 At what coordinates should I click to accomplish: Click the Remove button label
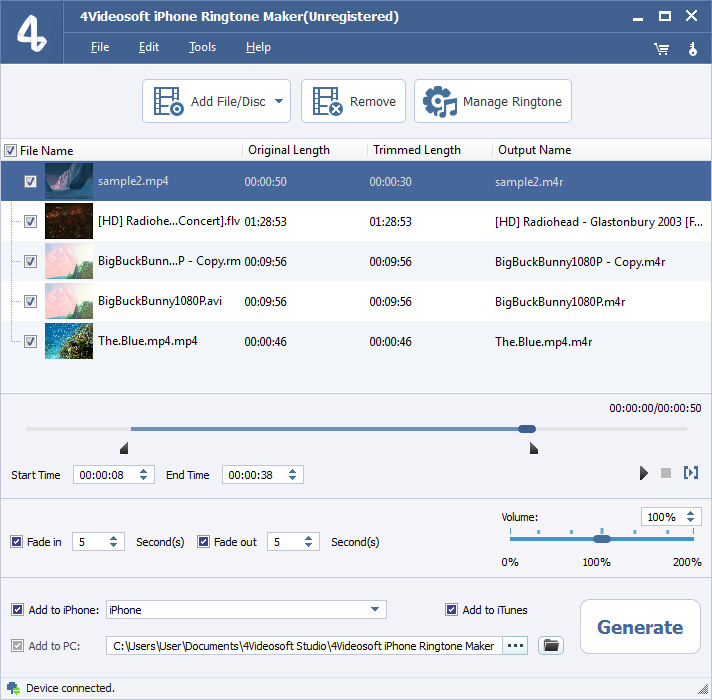tap(372, 101)
